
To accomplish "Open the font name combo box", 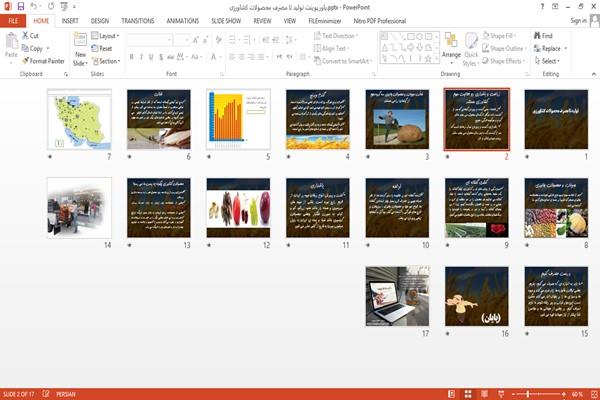I will (x=150, y=40).
